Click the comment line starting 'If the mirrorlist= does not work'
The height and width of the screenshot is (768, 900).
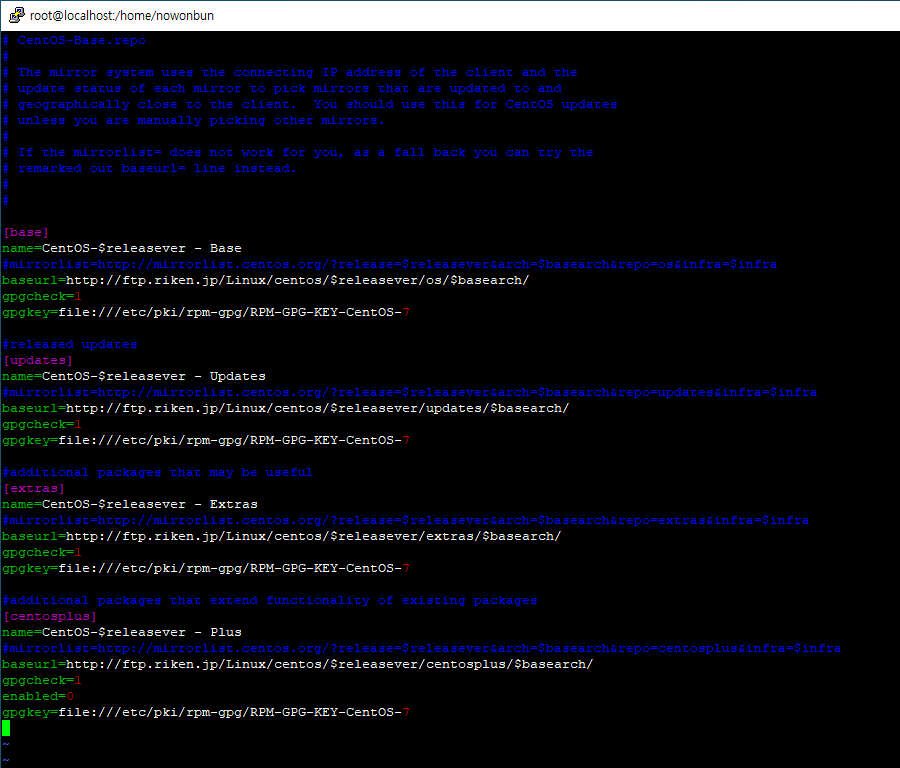pos(298,153)
